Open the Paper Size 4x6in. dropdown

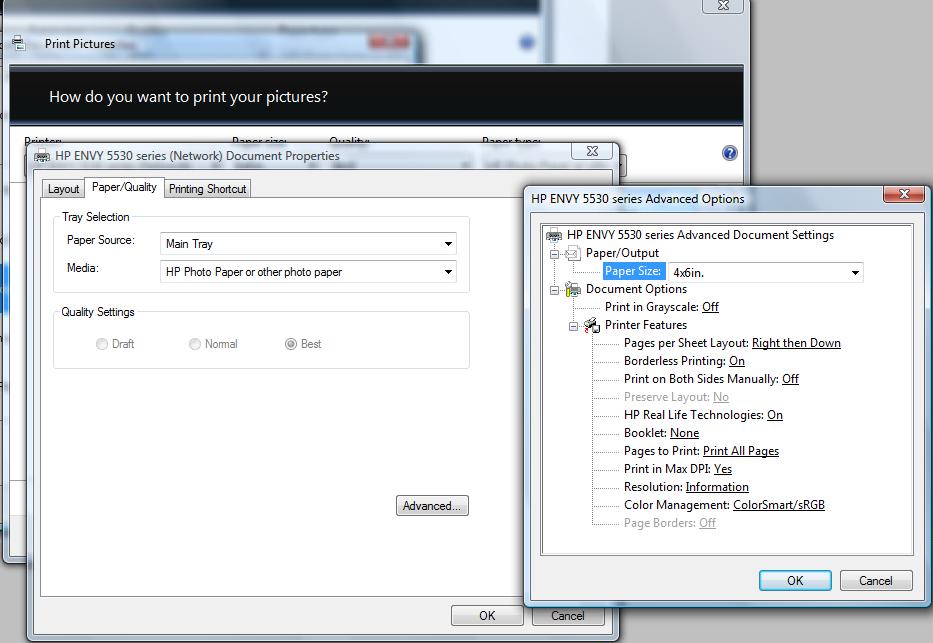click(766, 272)
